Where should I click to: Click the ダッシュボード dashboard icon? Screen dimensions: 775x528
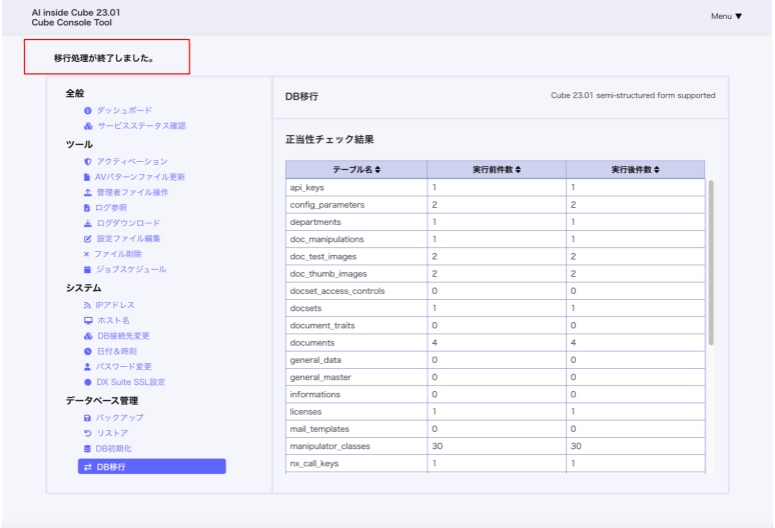pos(88,110)
